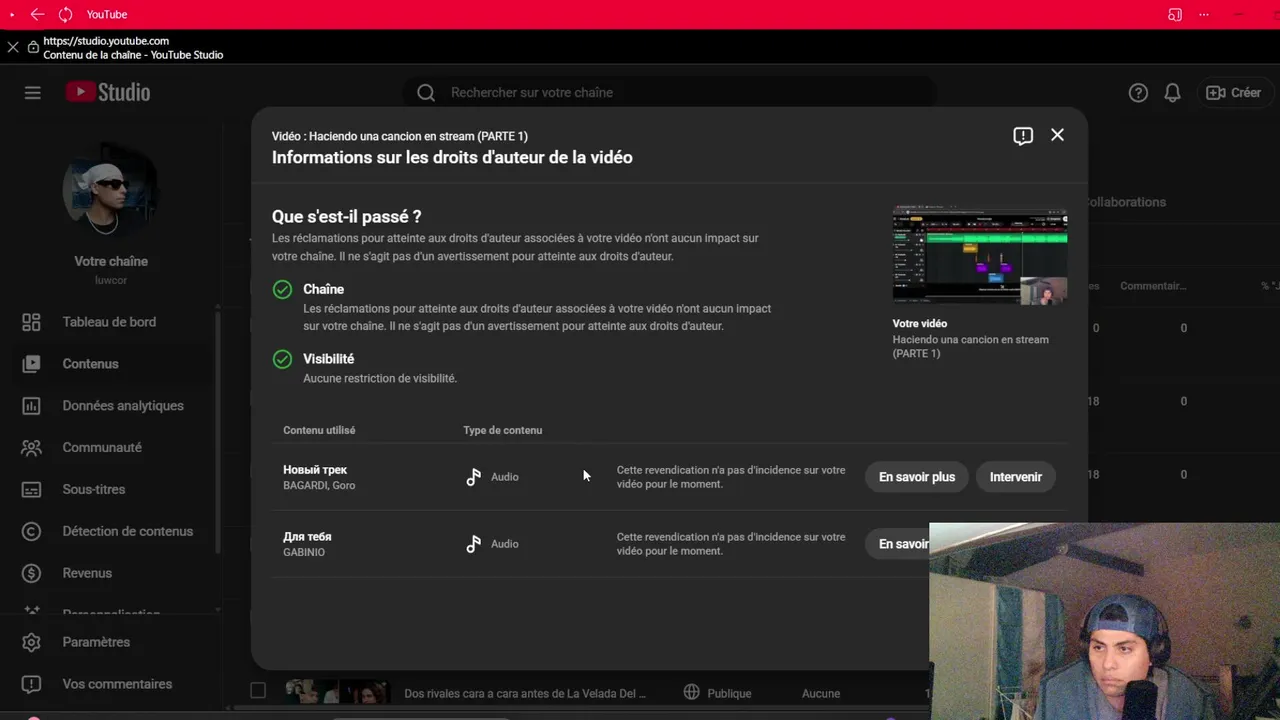Open Communauté in the sidebar
Viewport: 1280px width, 720px height.
pyautogui.click(x=102, y=448)
